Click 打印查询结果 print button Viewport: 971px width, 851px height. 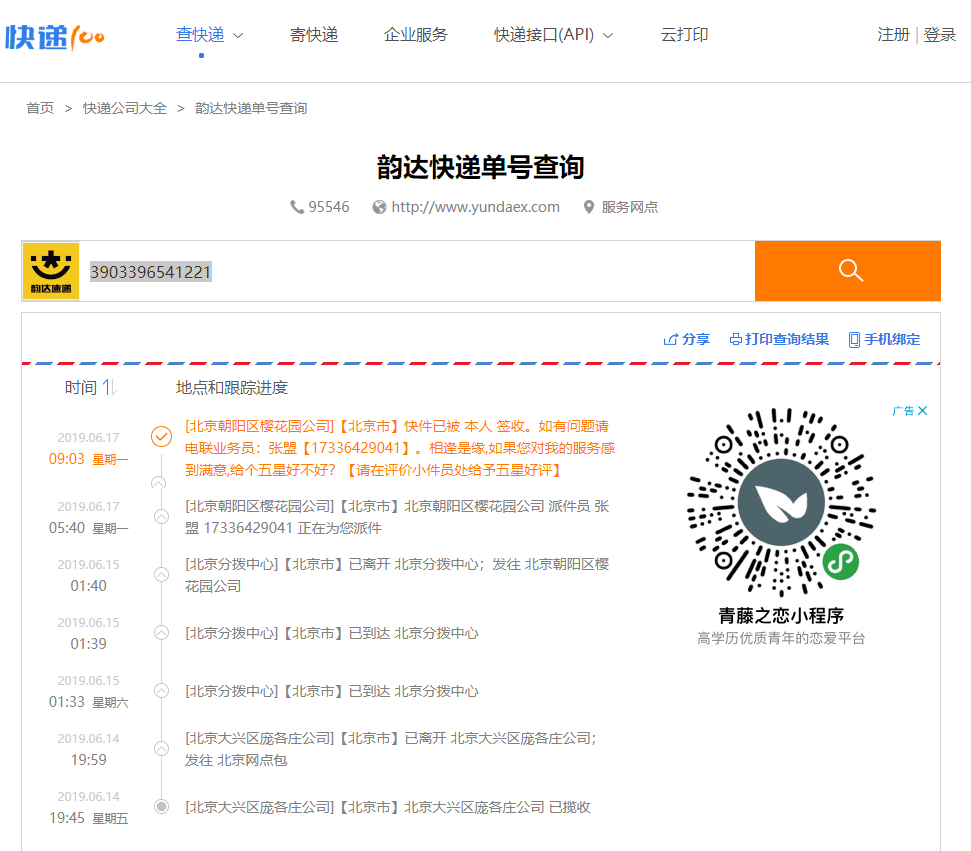tap(779, 339)
